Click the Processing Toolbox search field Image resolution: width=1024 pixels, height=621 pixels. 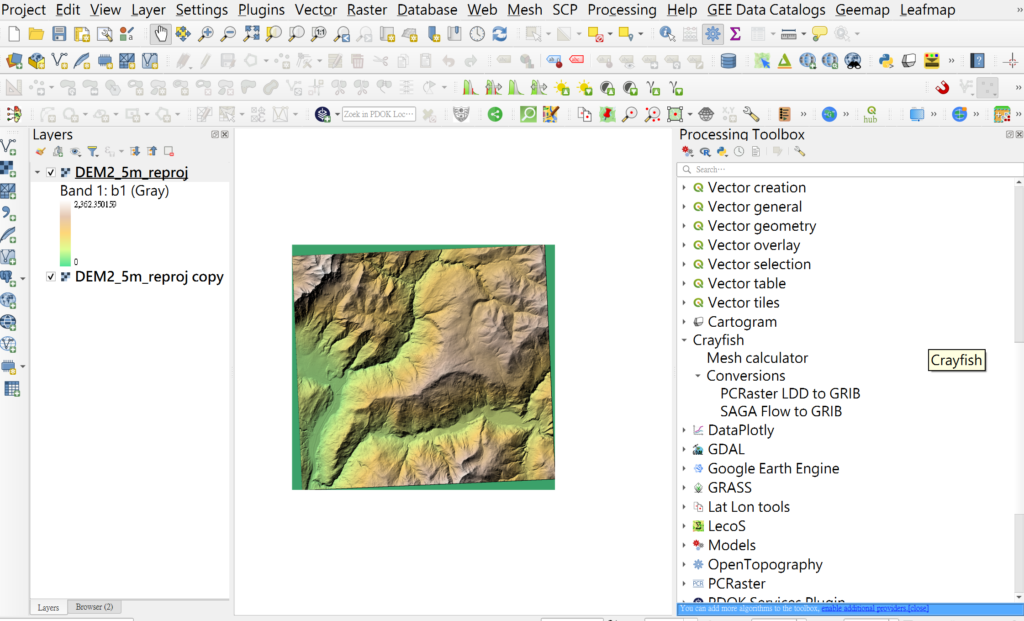point(850,169)
